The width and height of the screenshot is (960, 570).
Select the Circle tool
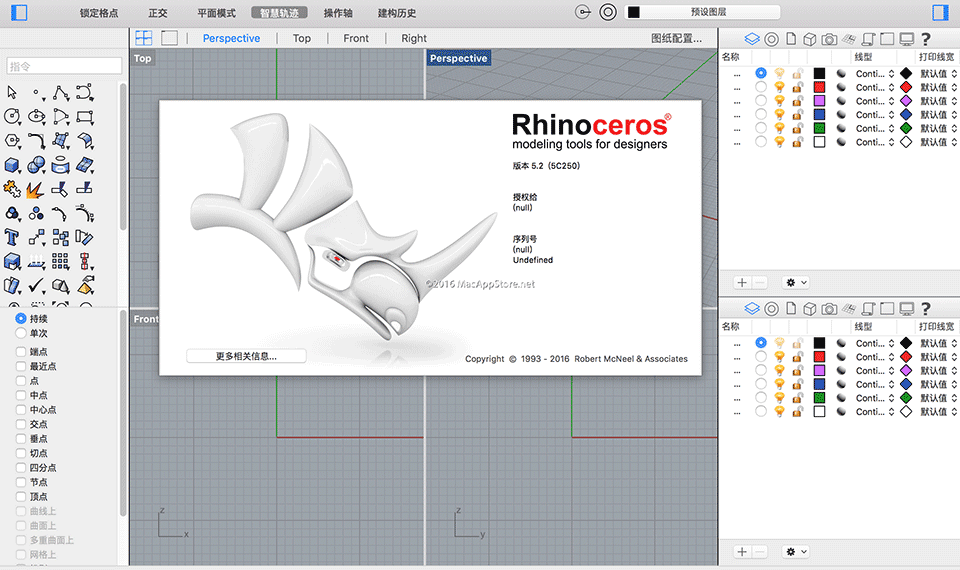pyautogui.click(x=12, y=116)
